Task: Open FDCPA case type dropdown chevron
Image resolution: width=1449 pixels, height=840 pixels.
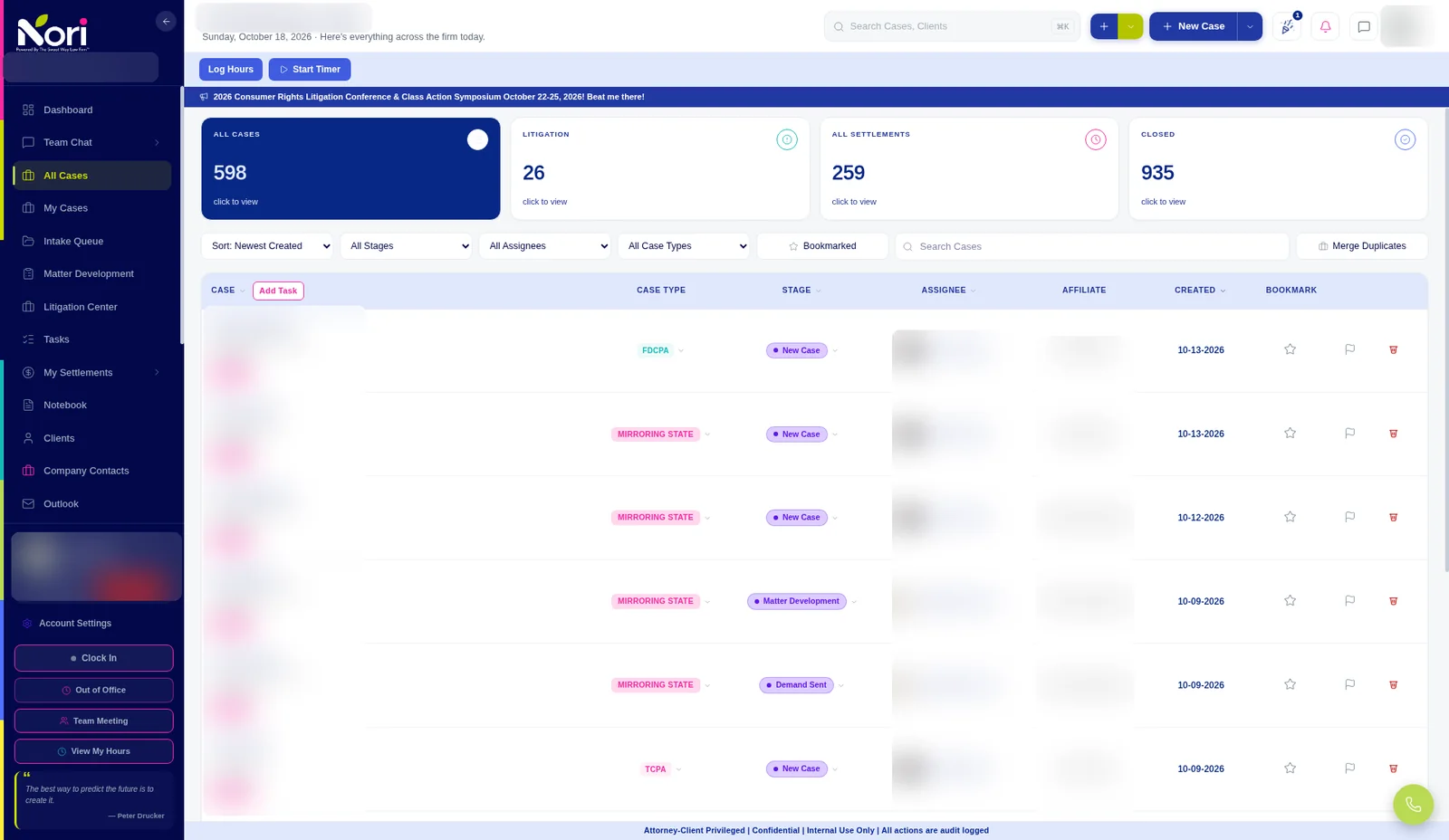Action: pyautogui.click(x=681, y=350)
